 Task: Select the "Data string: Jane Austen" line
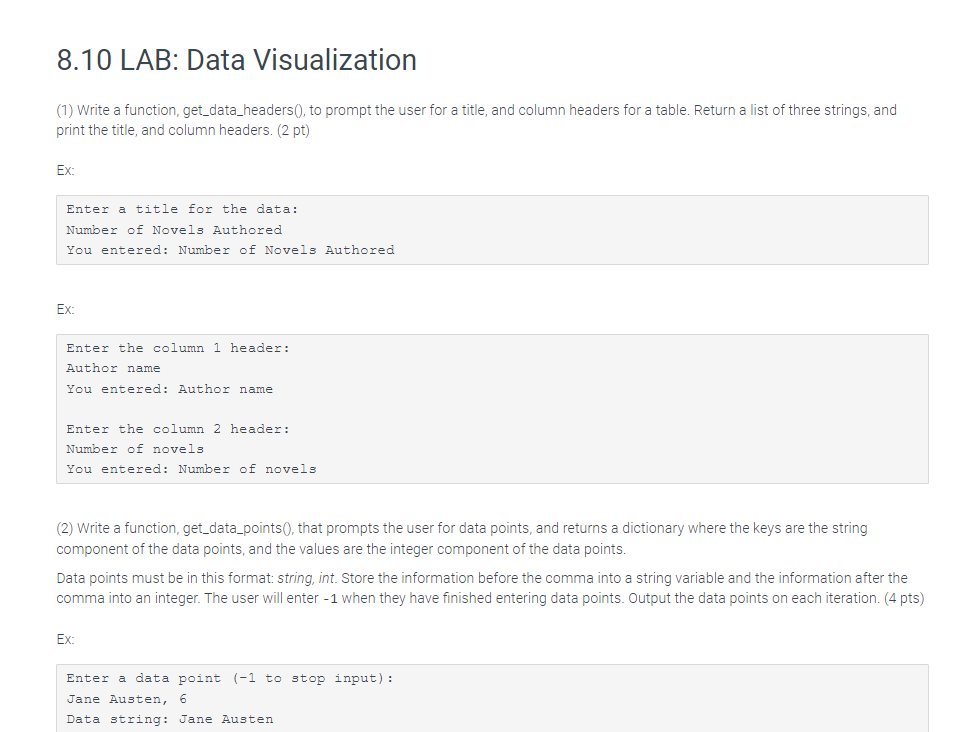(x=169, y=719)
